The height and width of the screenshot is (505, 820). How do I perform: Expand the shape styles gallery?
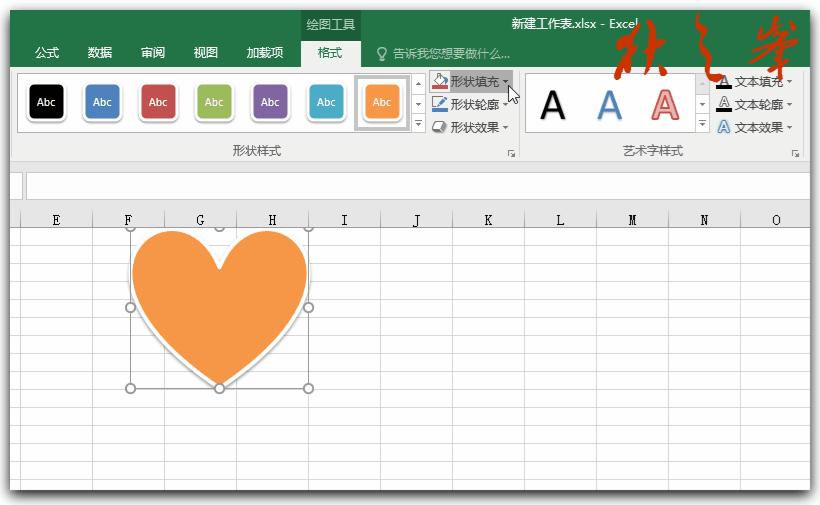tap(418, 124)
